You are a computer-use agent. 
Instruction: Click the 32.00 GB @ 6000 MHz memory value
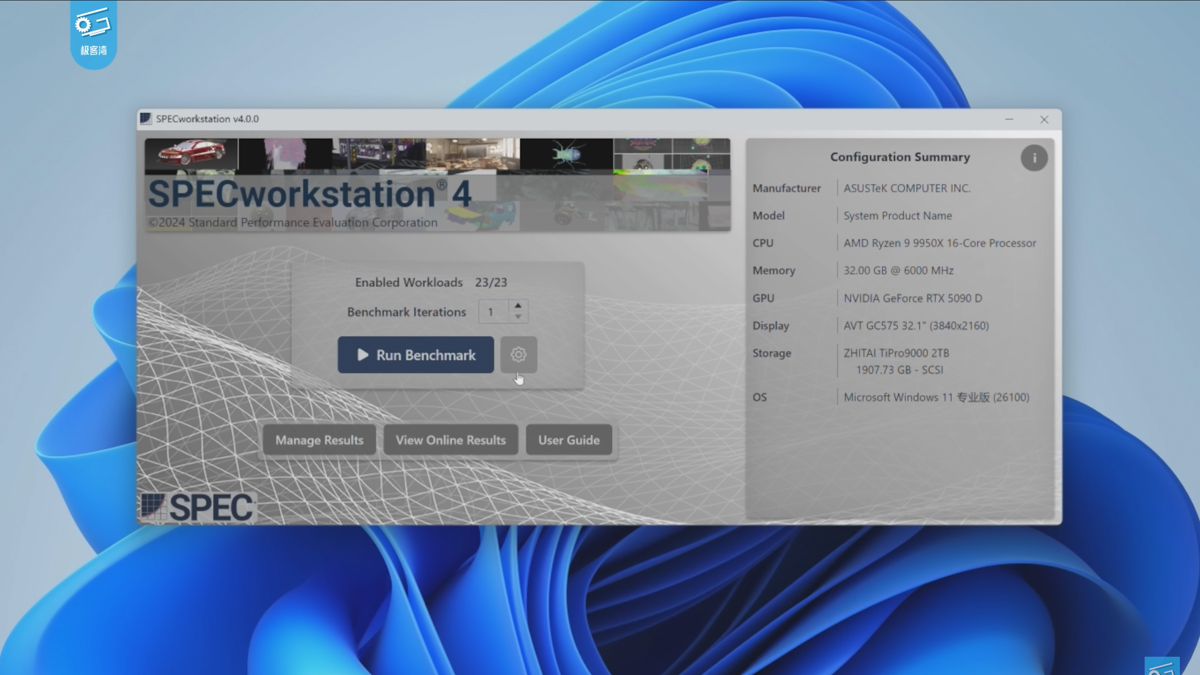click(899, 270)
